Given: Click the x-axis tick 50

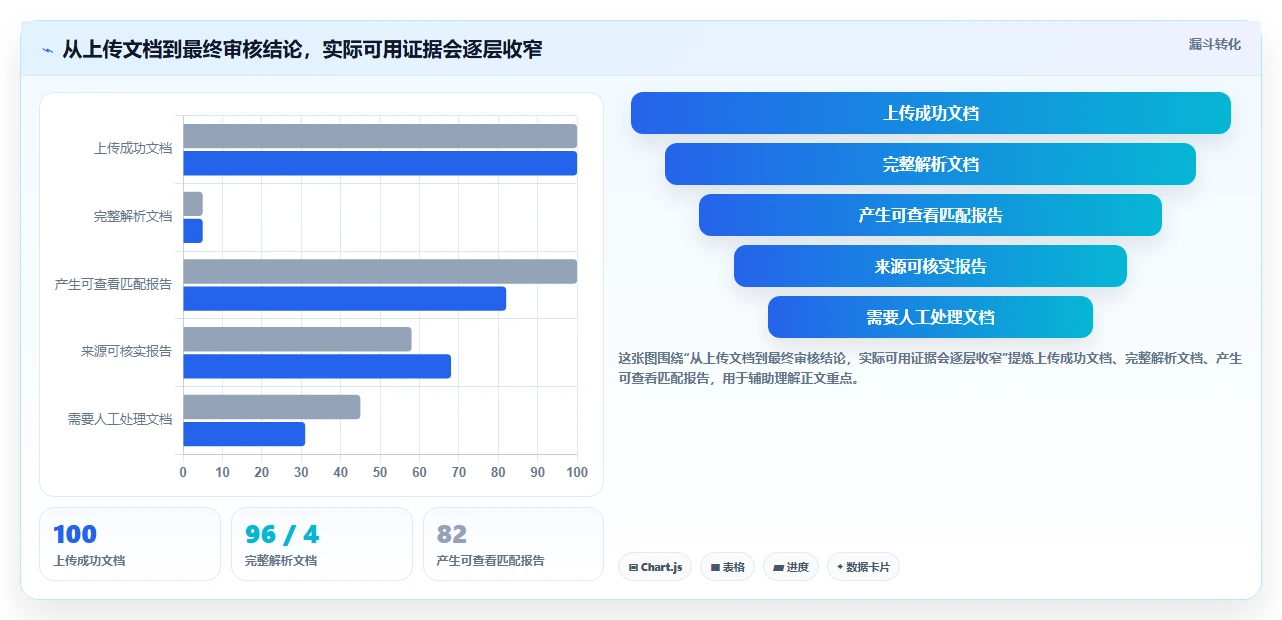Looking at the screenshot, I should [x=380, y=472].
